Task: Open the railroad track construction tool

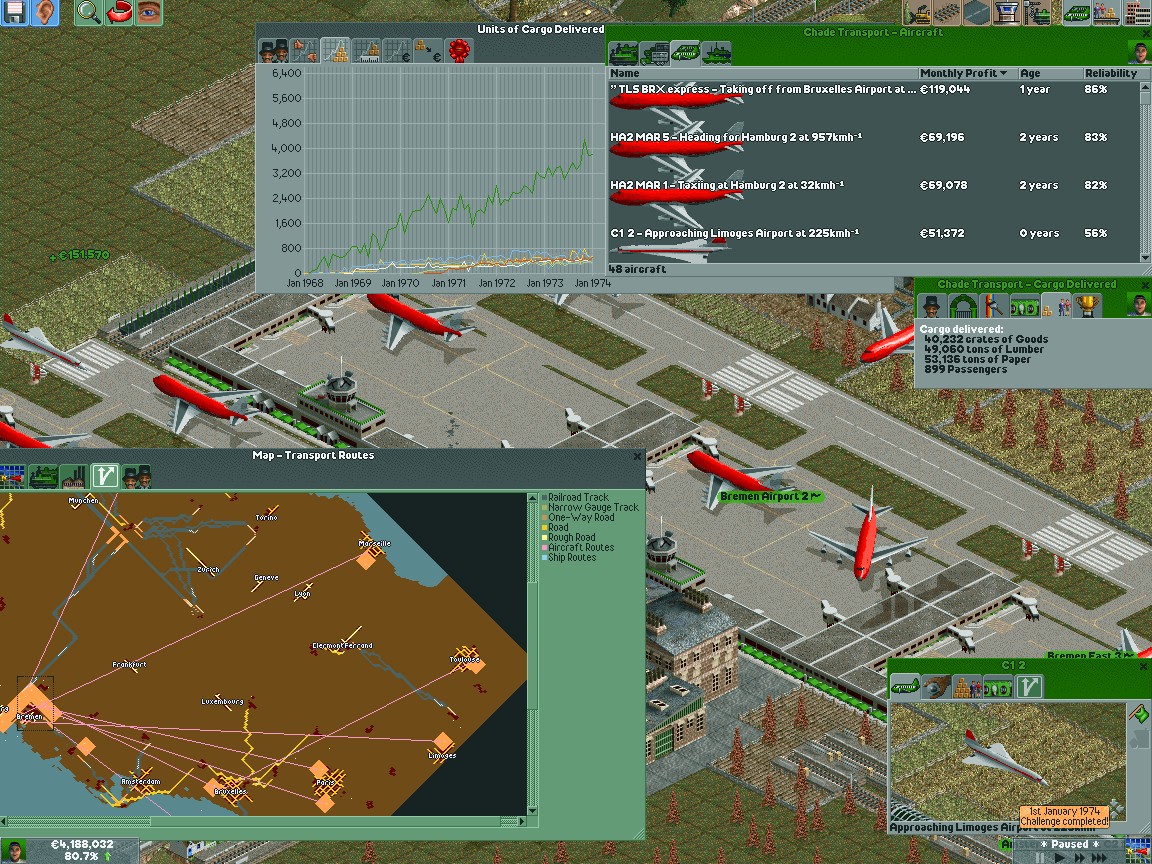Action: [x=947, y=12]
